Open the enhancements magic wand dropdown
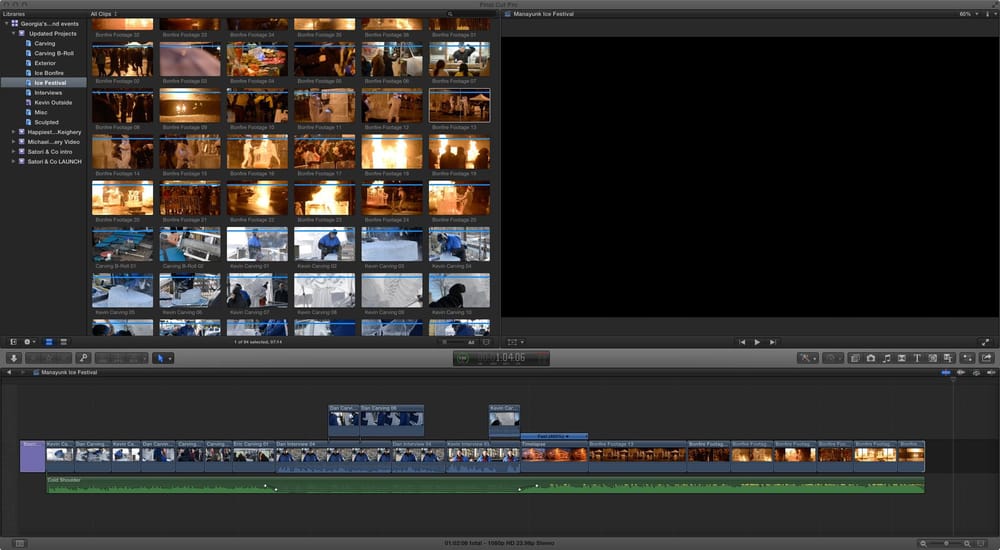The image size is (1000, 550). (x=807, y=358)
